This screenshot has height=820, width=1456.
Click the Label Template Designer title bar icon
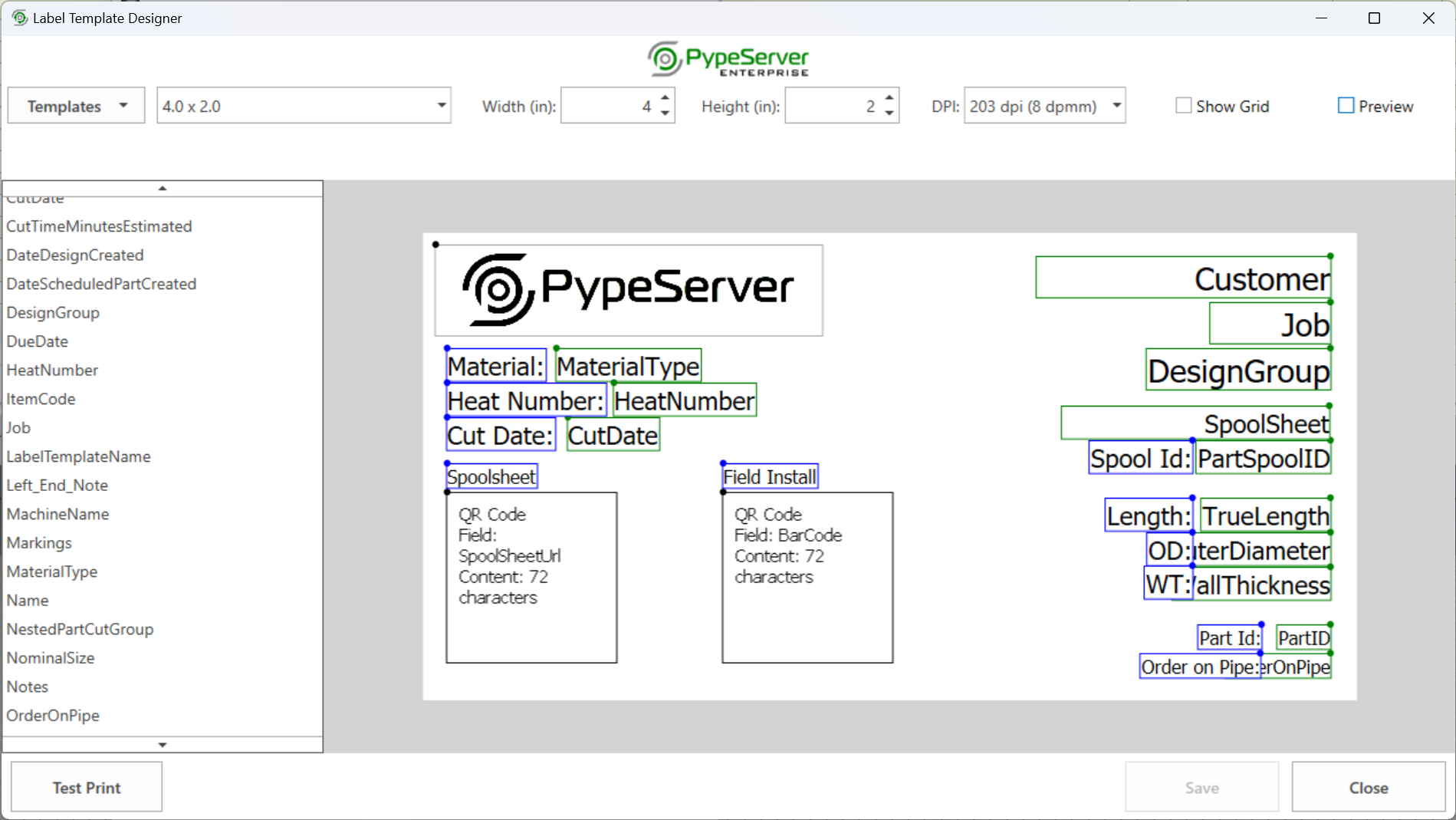(19, 18)
